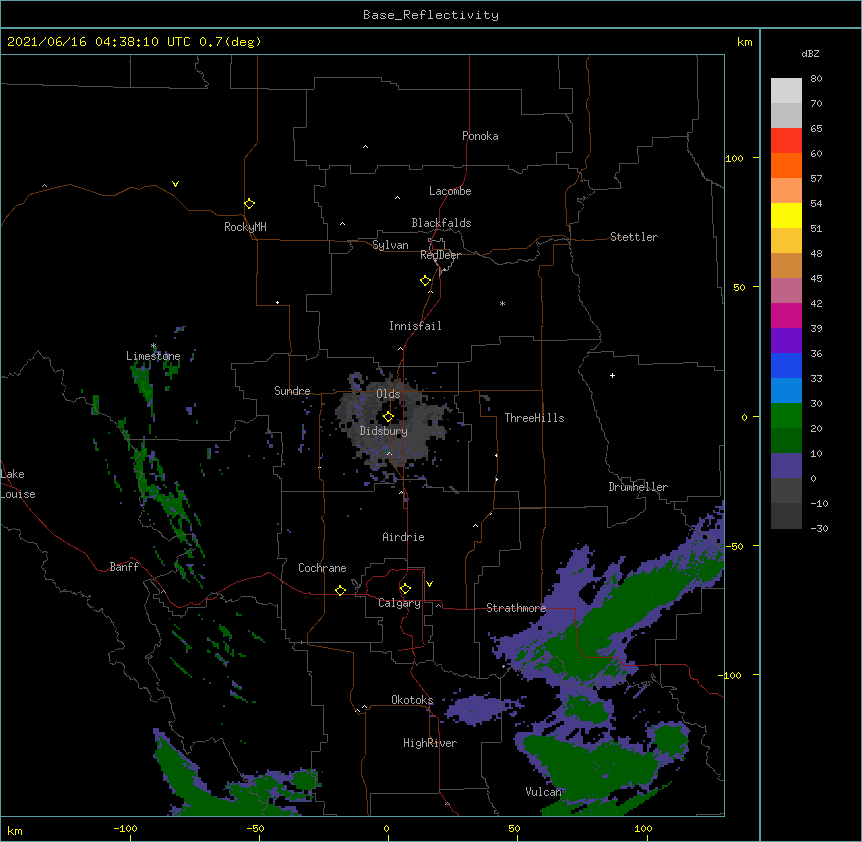This screenshot has width=862, height=842.
Task: Pick the dark orange legend swatch above 57
Action: tap(786, 165)
